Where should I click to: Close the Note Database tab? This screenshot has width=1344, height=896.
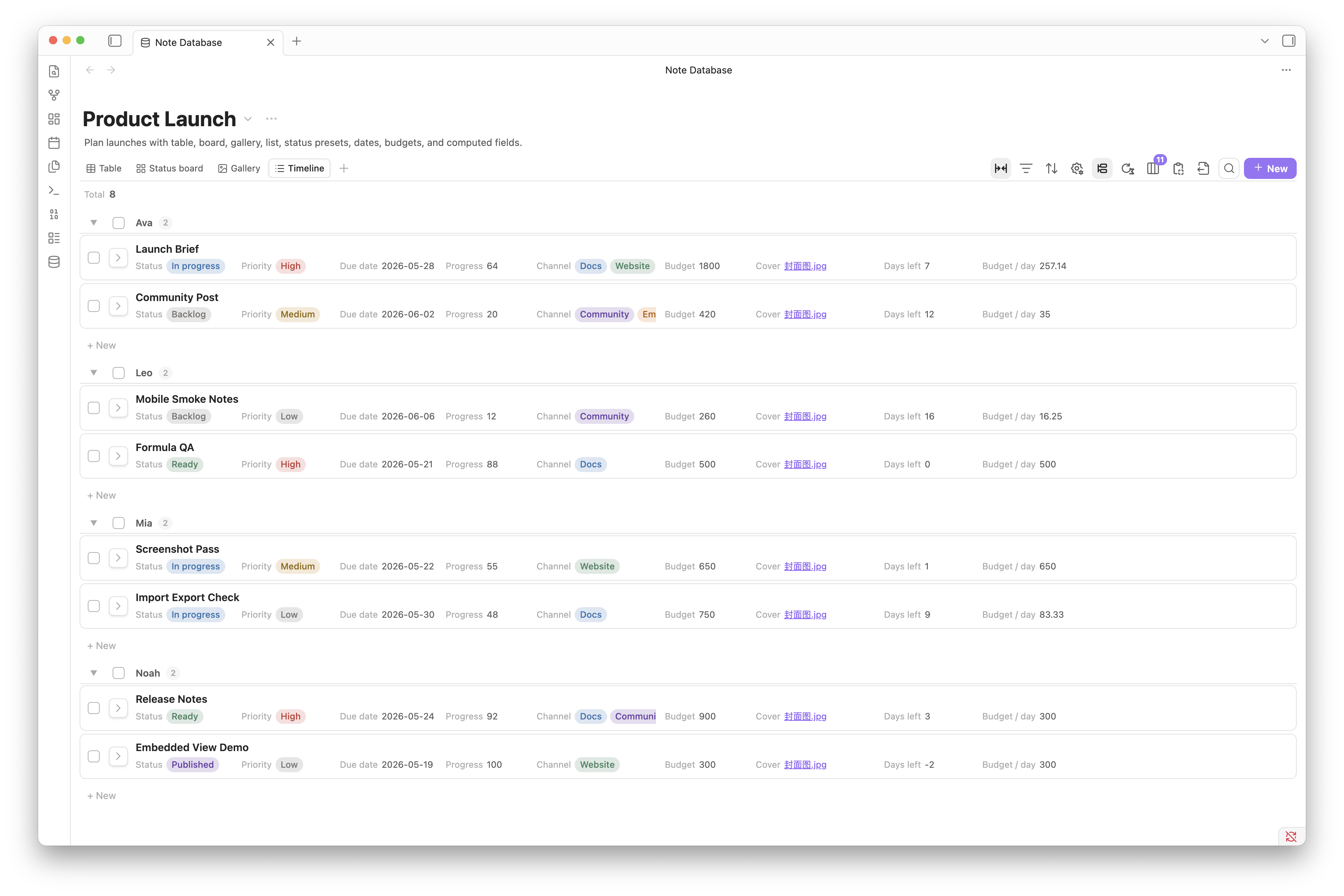271,42
